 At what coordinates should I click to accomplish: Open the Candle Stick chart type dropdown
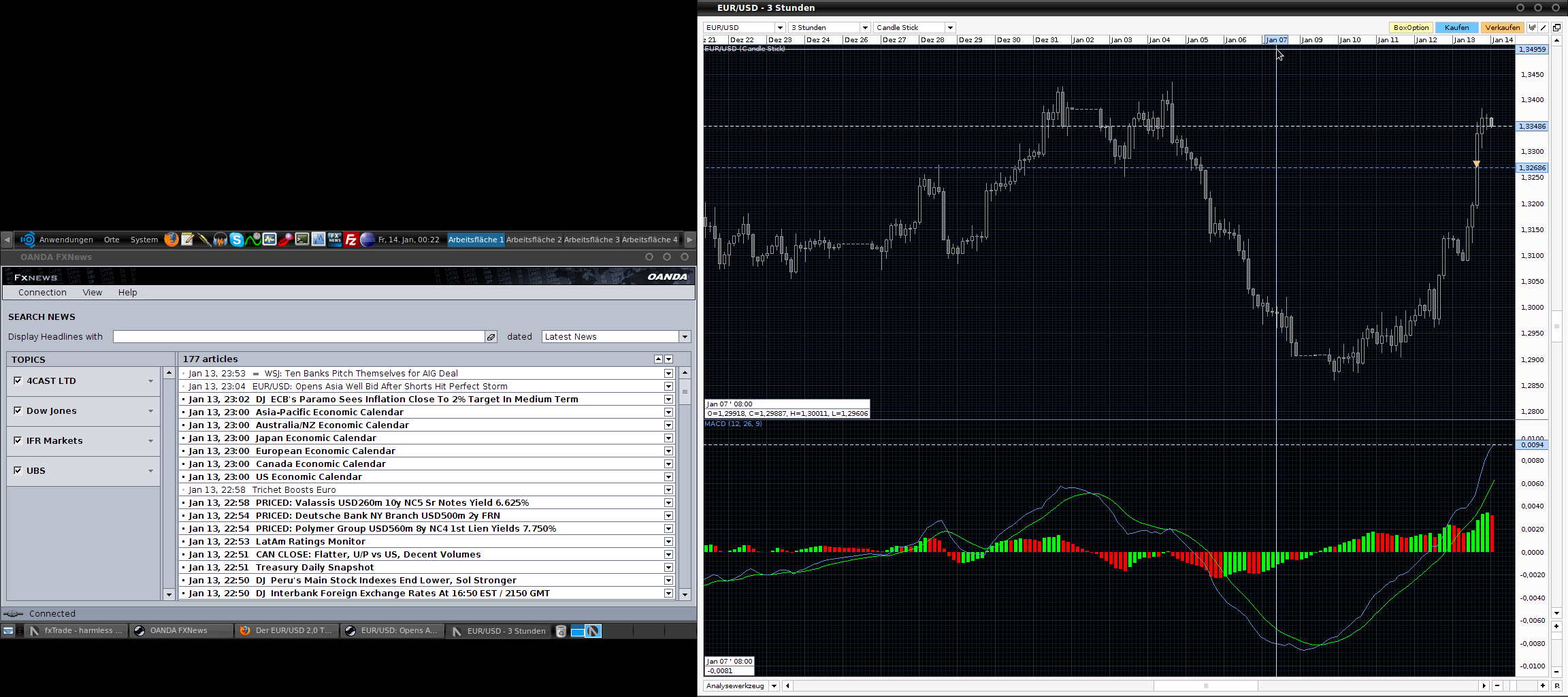pos(950,27)
